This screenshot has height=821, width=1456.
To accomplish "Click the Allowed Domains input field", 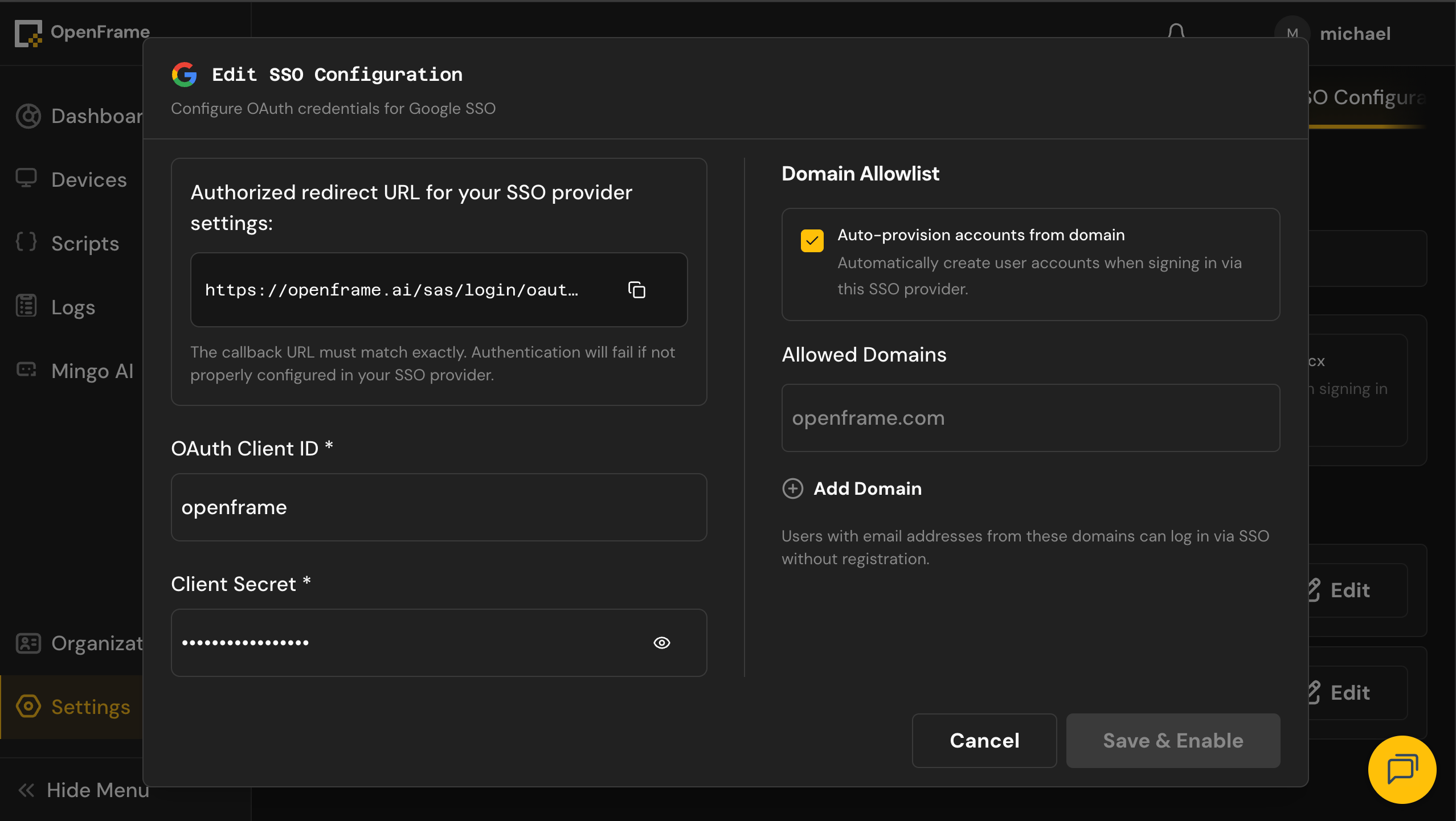I will point(1030,418).
